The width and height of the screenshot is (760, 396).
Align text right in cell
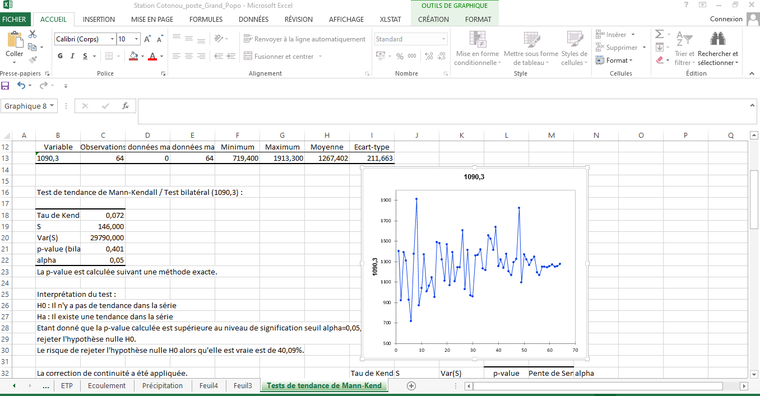point(201,56)
